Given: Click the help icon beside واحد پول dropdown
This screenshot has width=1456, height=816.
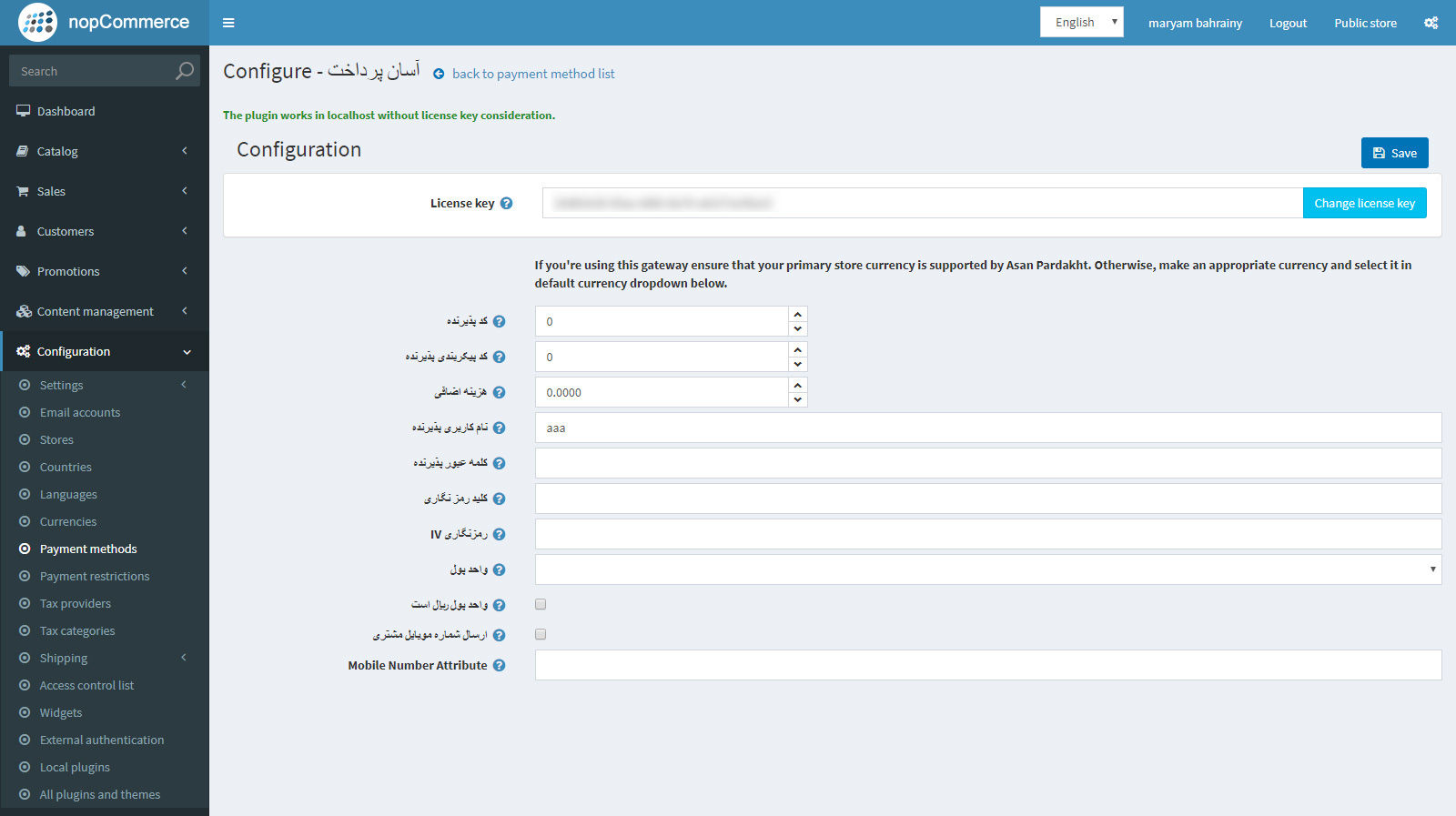Looking at the screenshot, I should tap(499, 569).
